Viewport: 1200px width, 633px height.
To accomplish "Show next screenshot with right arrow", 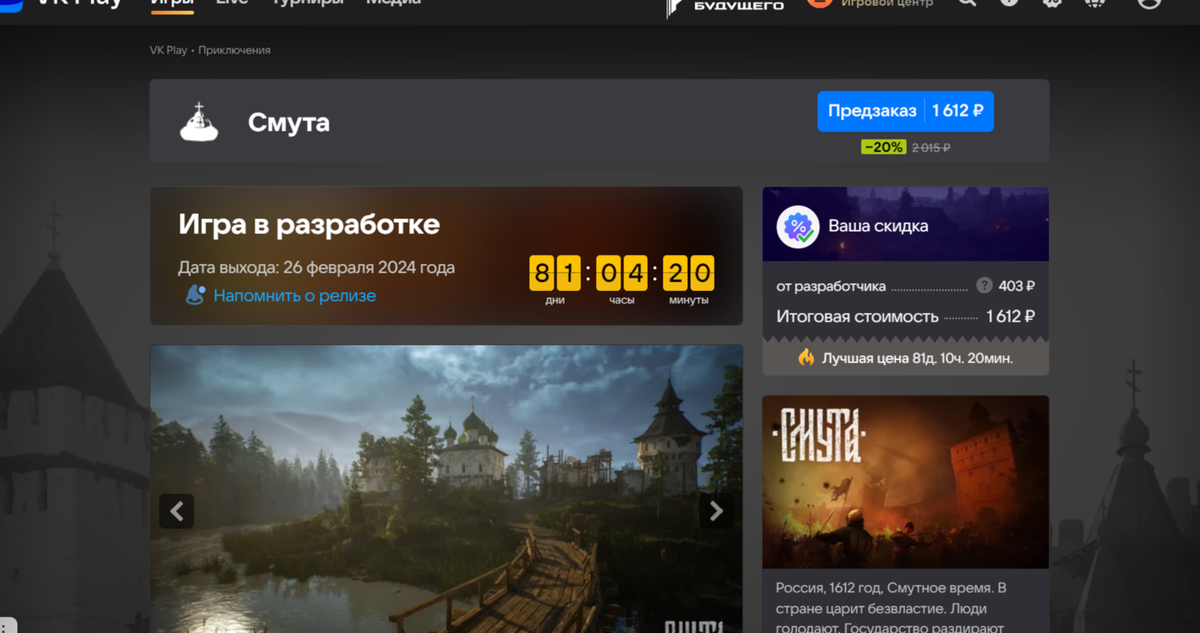I will 716,512.
